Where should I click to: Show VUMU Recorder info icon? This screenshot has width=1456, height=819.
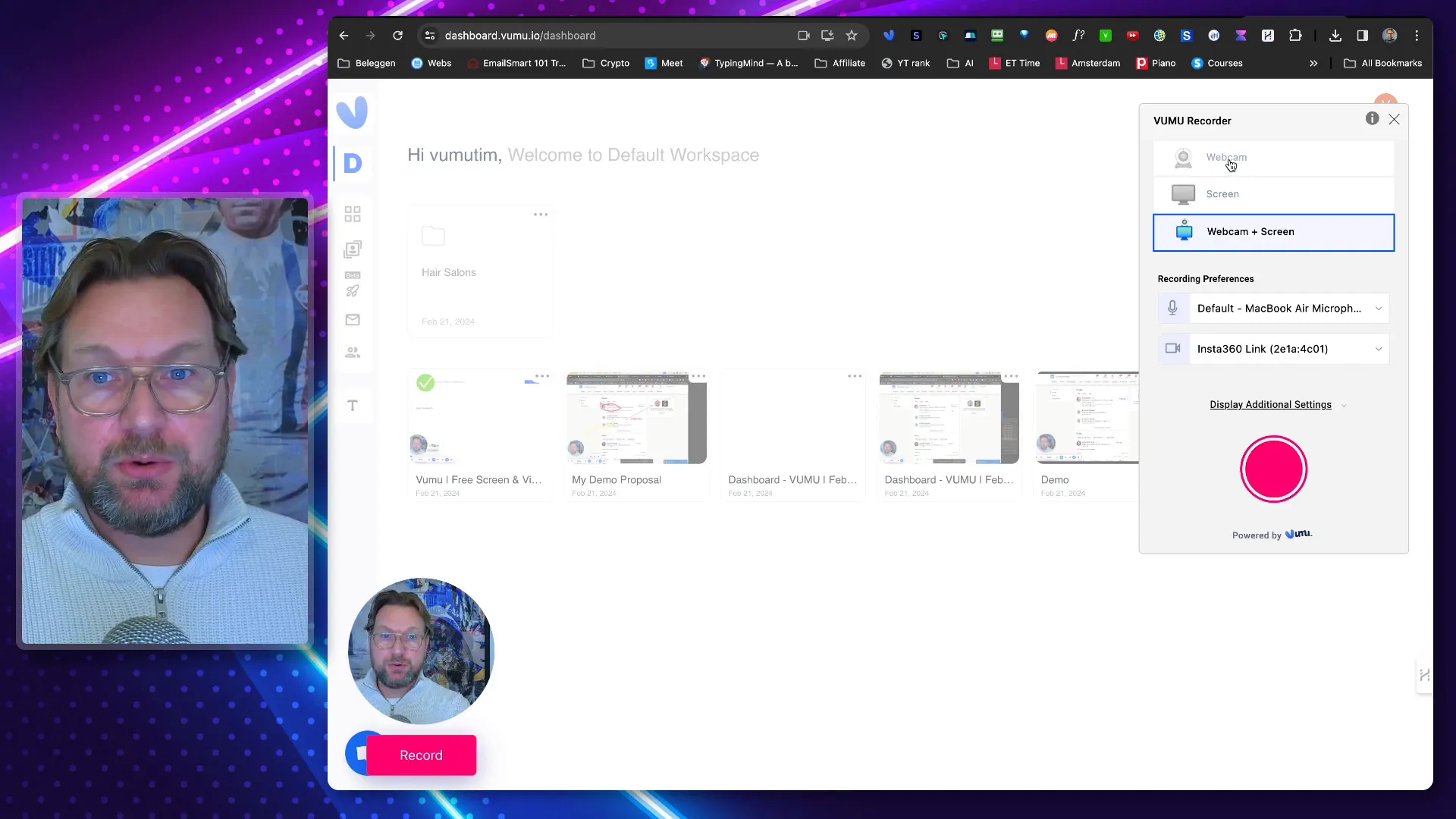tap(1372, 119)
